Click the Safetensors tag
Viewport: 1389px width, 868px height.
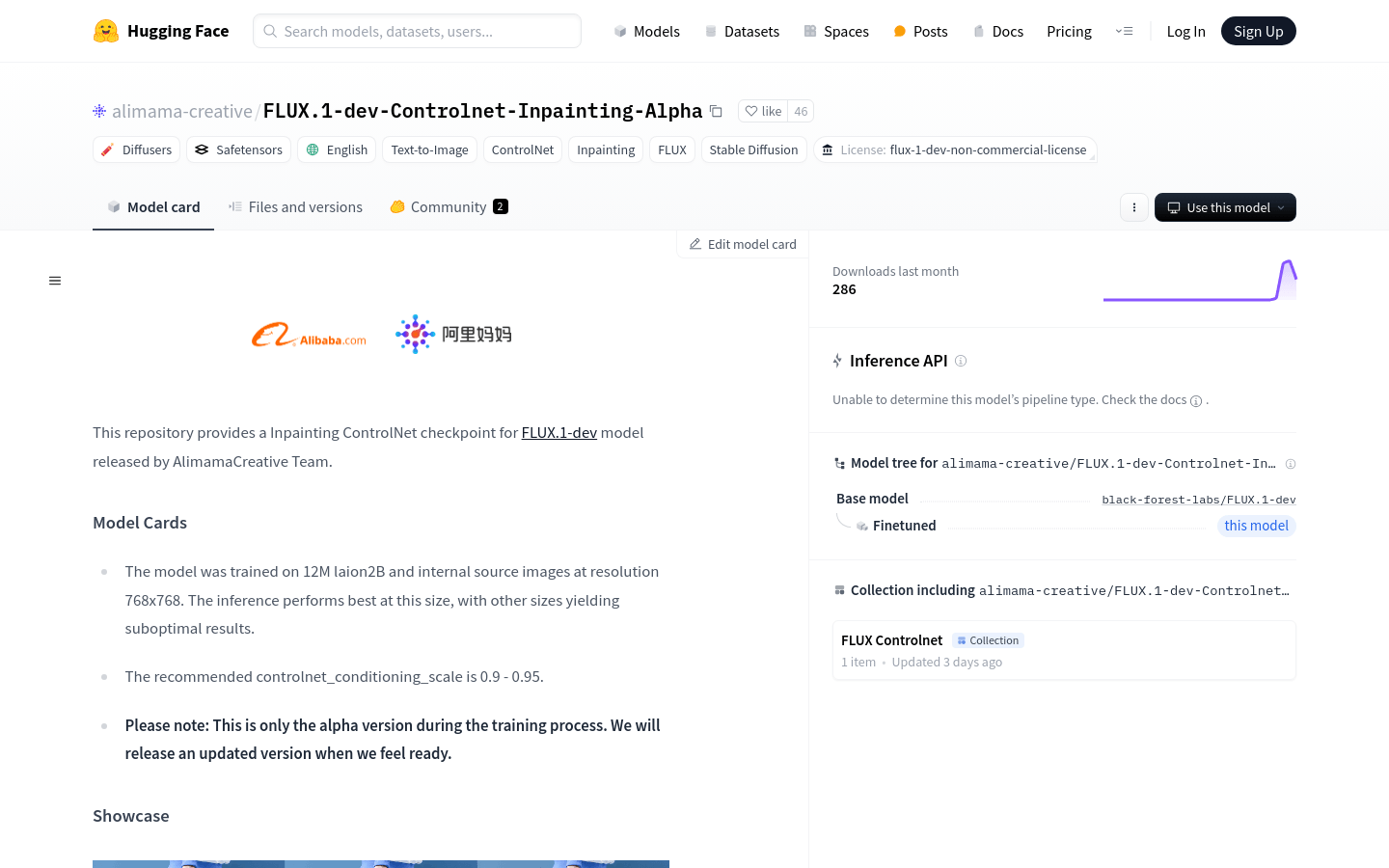tap(238, 149)
